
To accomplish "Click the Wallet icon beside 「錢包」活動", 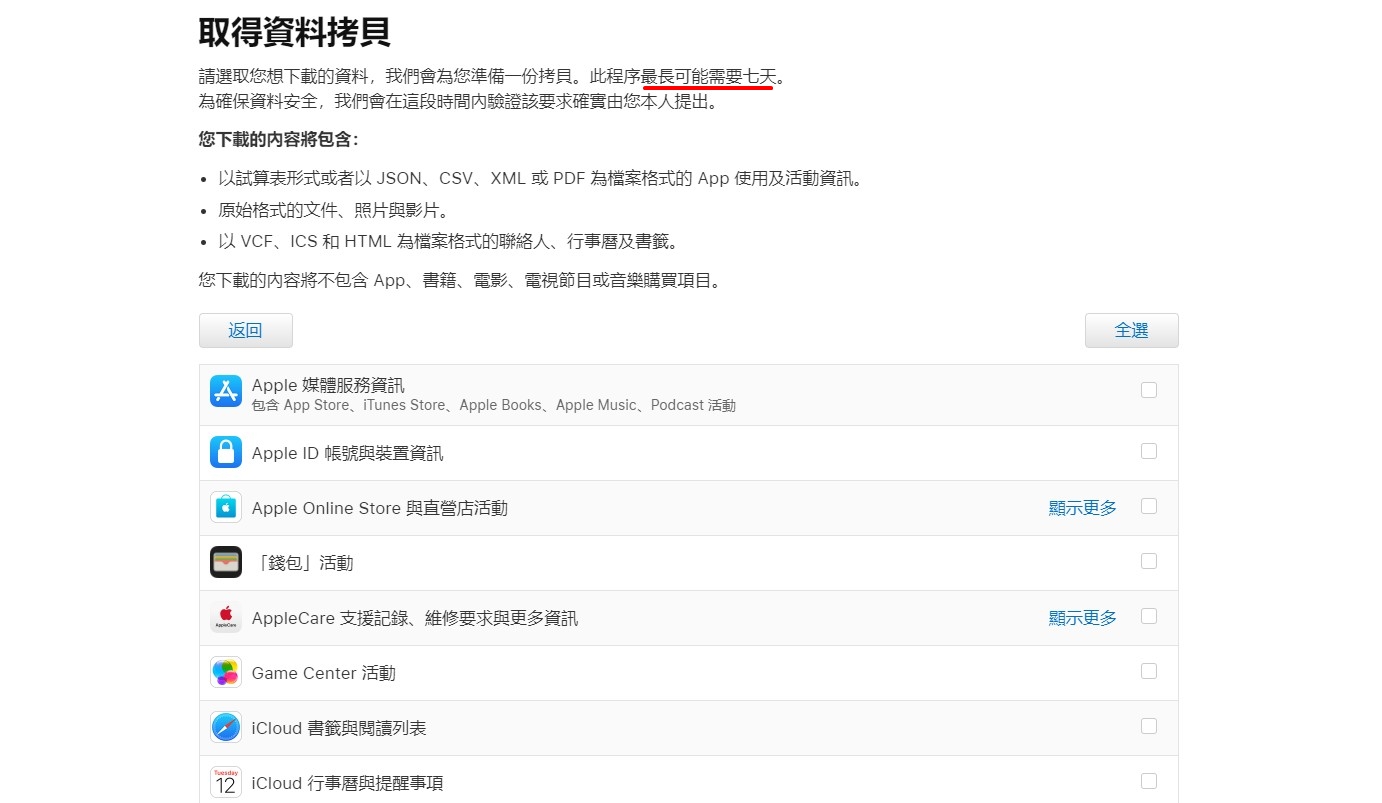I will pyautogui.click(x=226, y=562).
